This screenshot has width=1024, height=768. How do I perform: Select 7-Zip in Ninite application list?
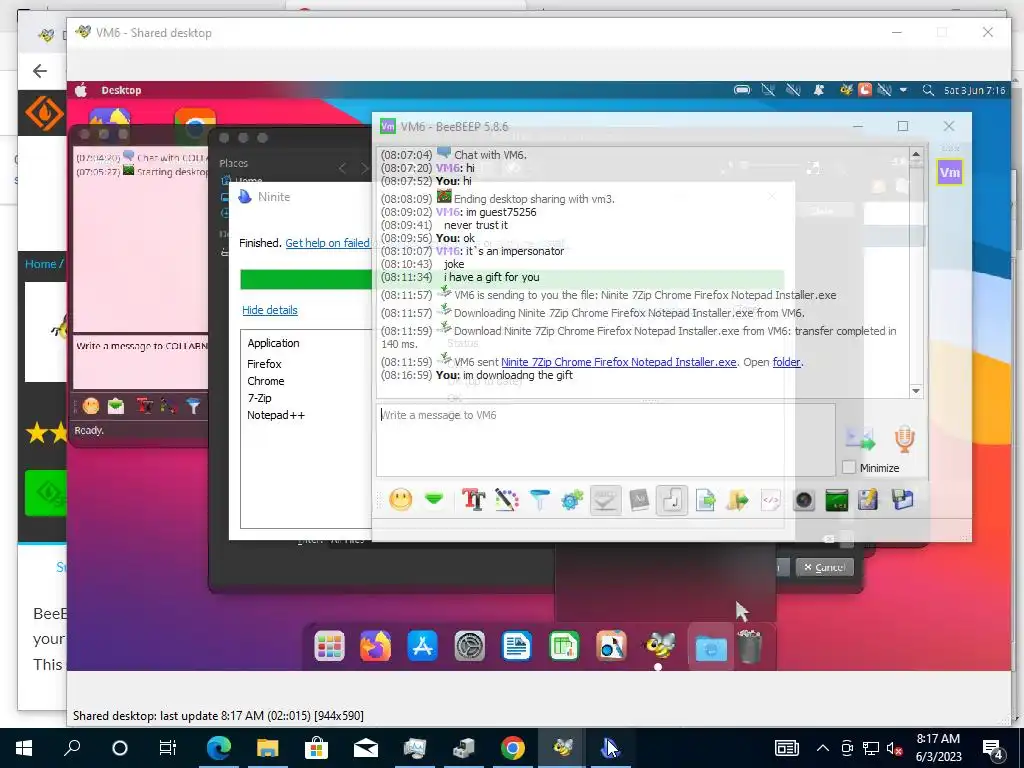259,398
